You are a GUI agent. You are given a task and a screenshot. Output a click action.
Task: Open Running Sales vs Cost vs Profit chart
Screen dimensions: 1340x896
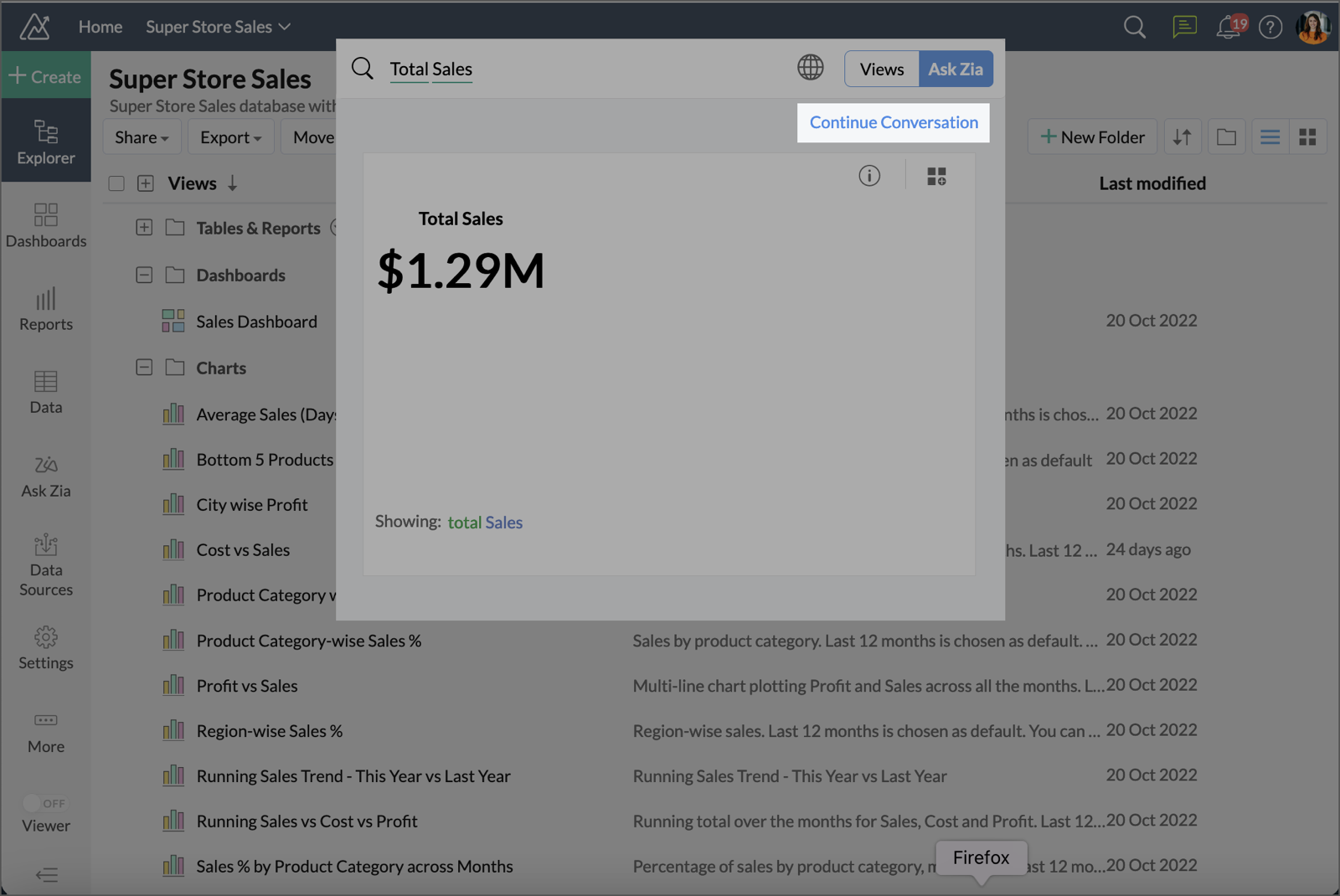pos(307,821)
